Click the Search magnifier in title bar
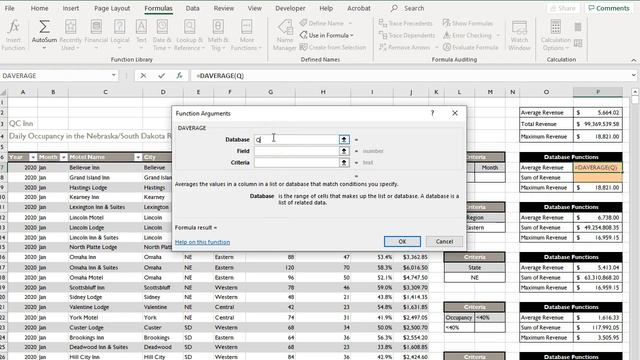Screen dimensions: 640x360 (394, 8)
